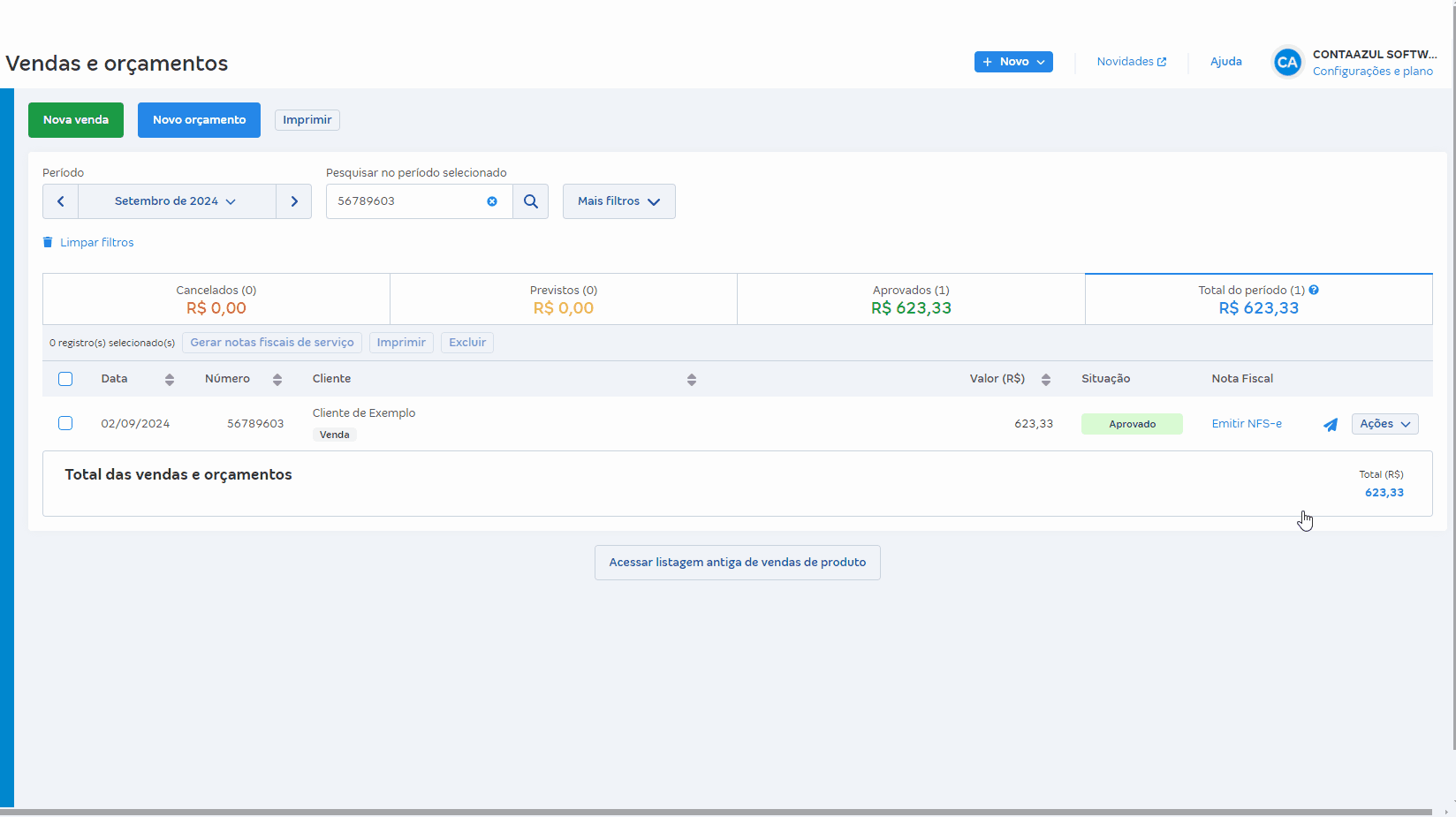This screenshot has width=1456, height=817.
Task: Open the Ajuda link
Action: 1226,62
